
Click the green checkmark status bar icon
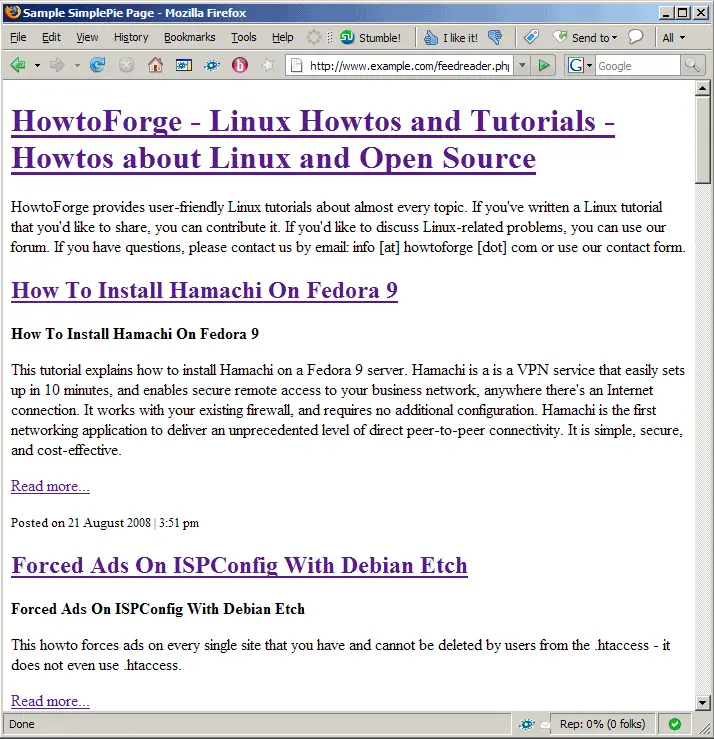675,724
